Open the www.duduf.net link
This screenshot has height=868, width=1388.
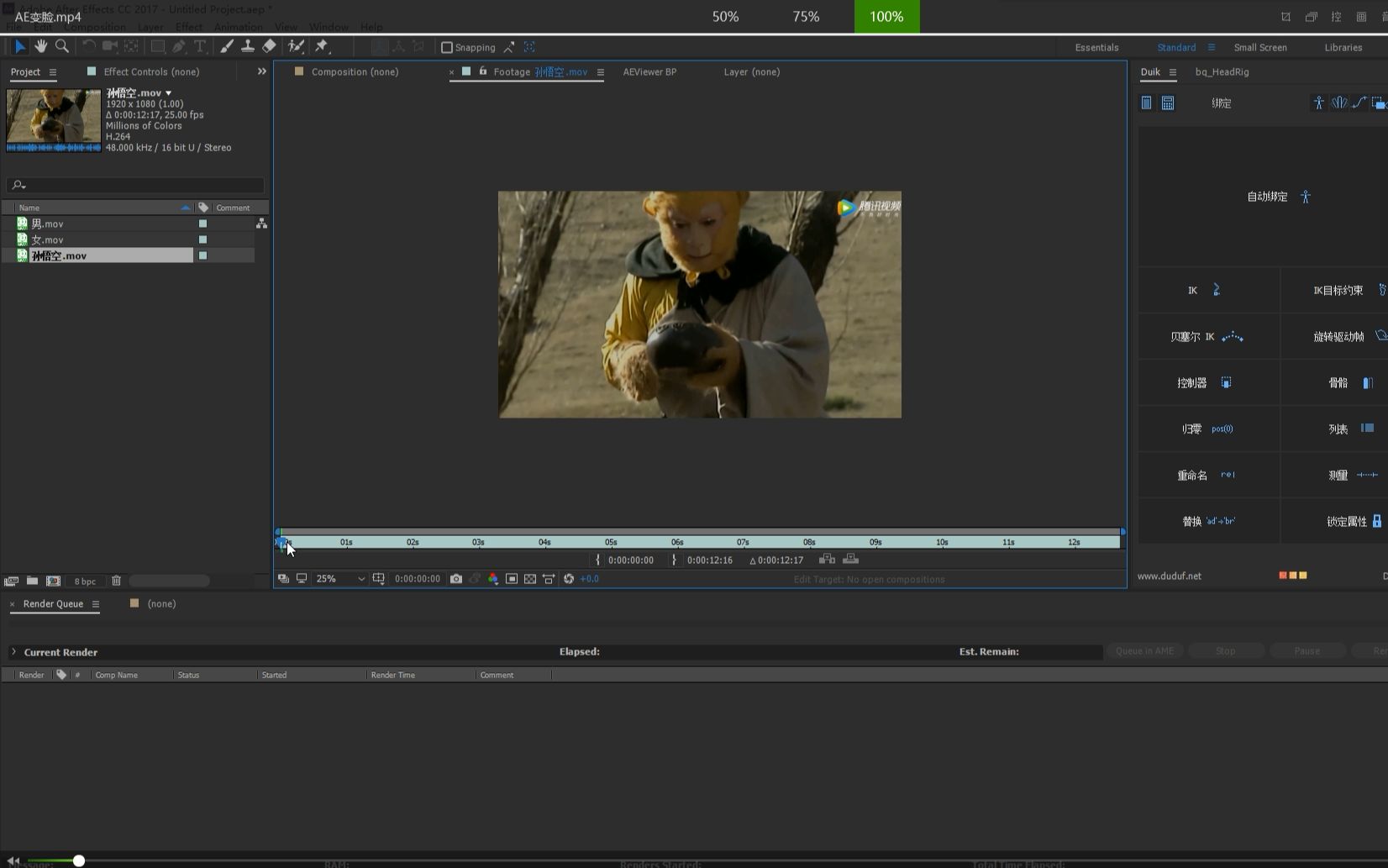[1169, 576]
